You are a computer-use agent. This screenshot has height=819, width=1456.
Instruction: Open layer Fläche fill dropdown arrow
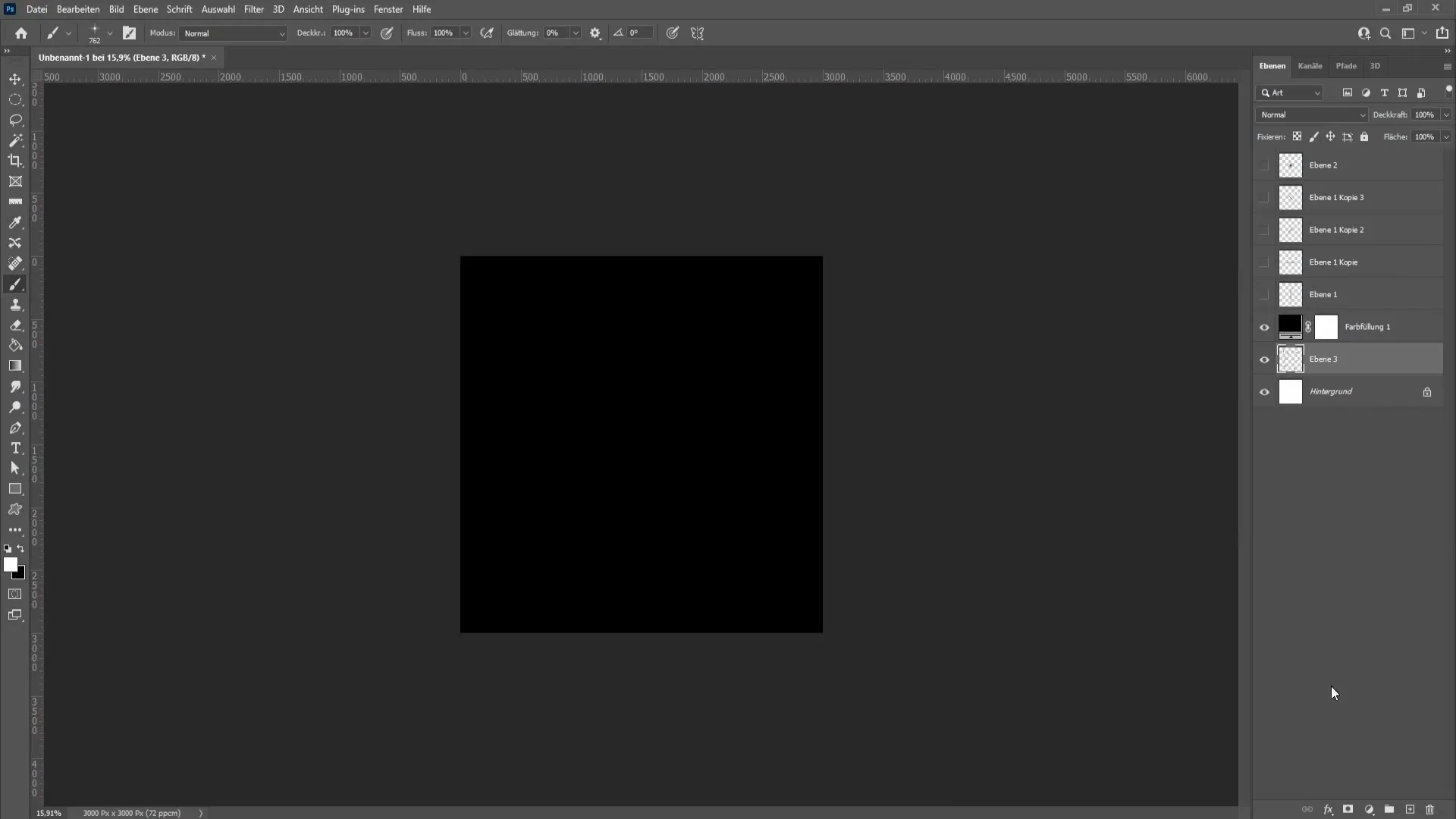coord(1445,136)
